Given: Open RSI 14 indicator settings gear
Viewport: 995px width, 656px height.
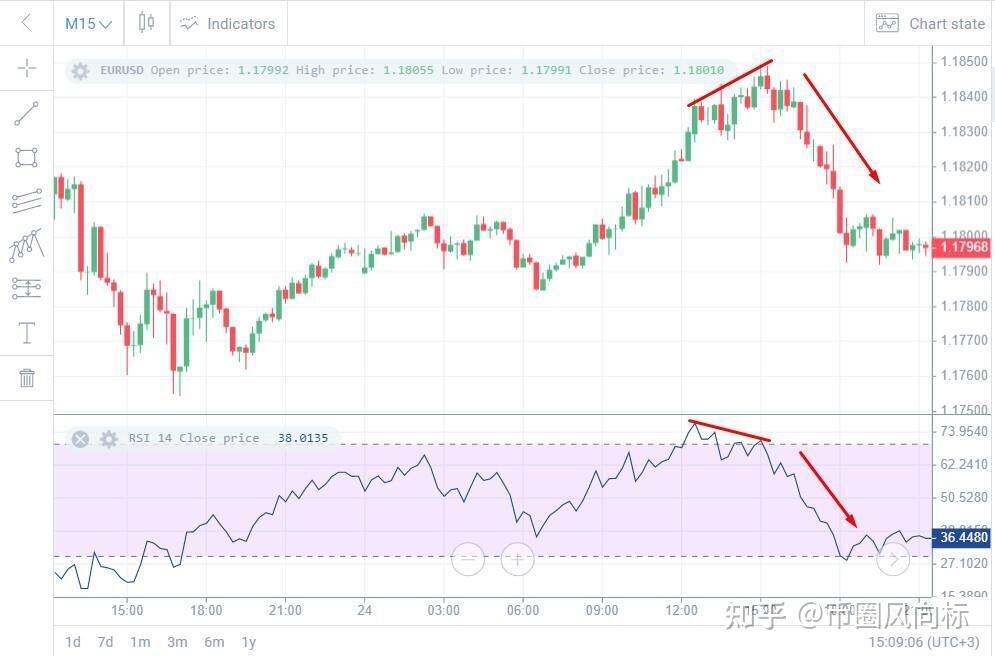Looking at the screenshot, I should point(109,438).
